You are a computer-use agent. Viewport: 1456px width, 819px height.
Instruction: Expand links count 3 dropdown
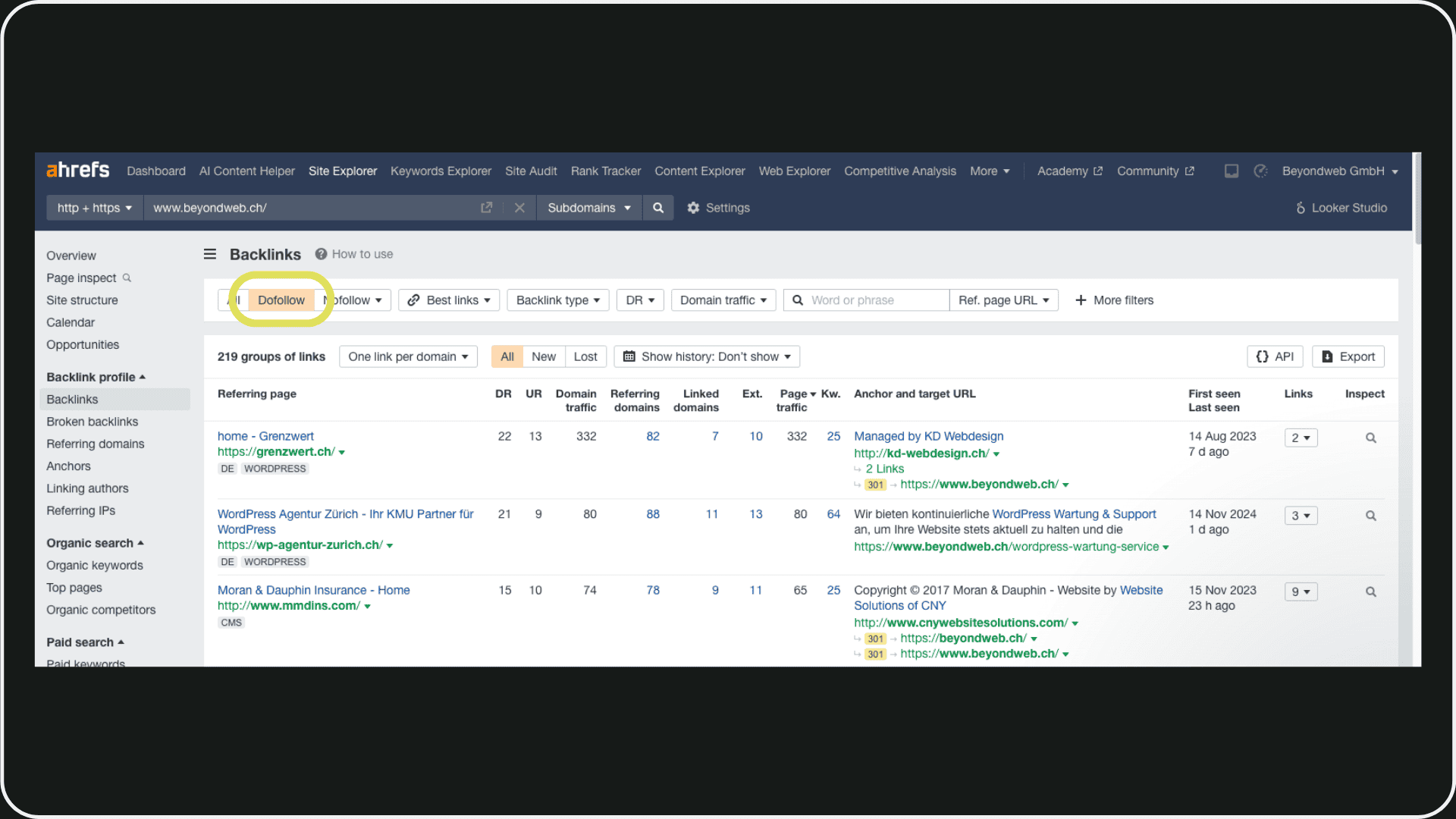click(x=1301, y=516)
